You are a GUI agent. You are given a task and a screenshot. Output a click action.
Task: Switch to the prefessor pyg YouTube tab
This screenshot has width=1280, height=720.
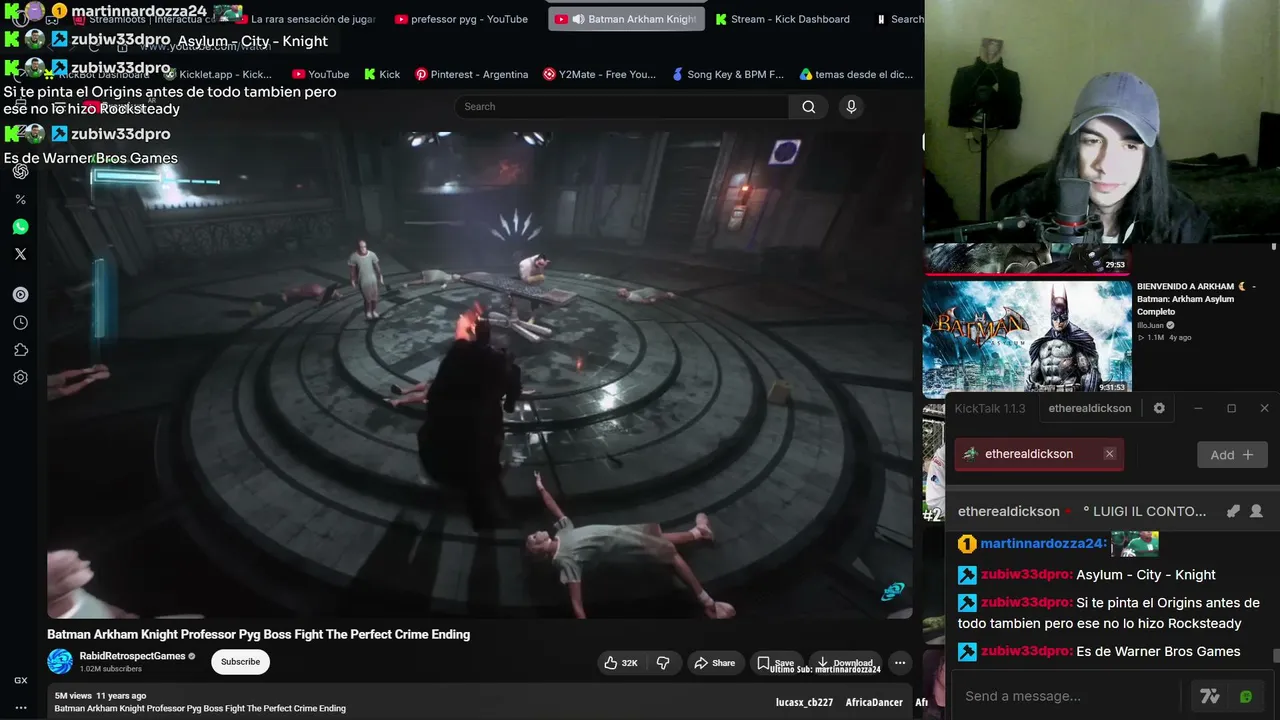[x=461, y=19]
